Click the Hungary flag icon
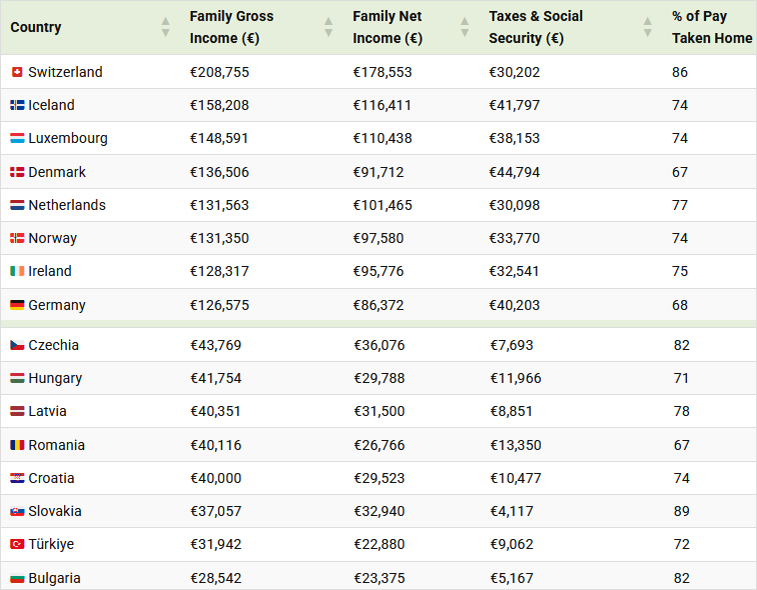 coord(17,378)
